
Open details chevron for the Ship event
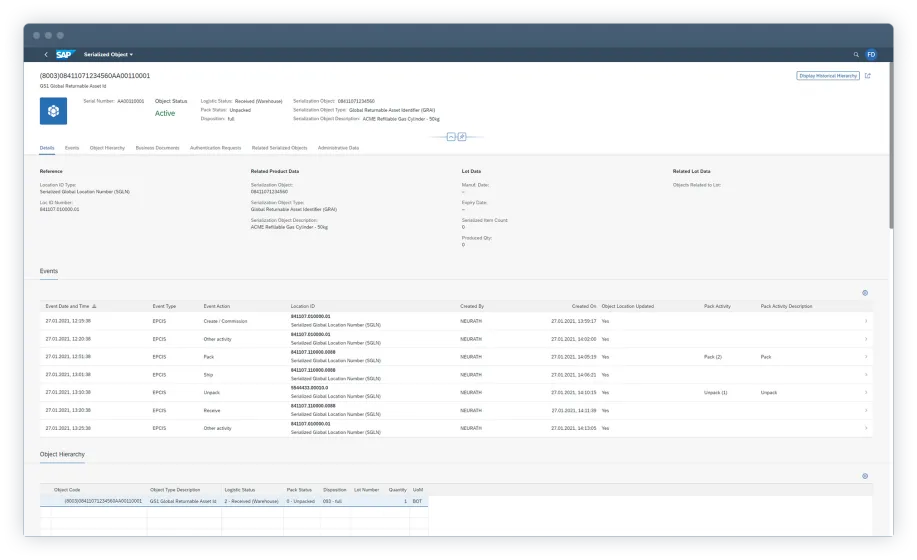tap(866, 374)
